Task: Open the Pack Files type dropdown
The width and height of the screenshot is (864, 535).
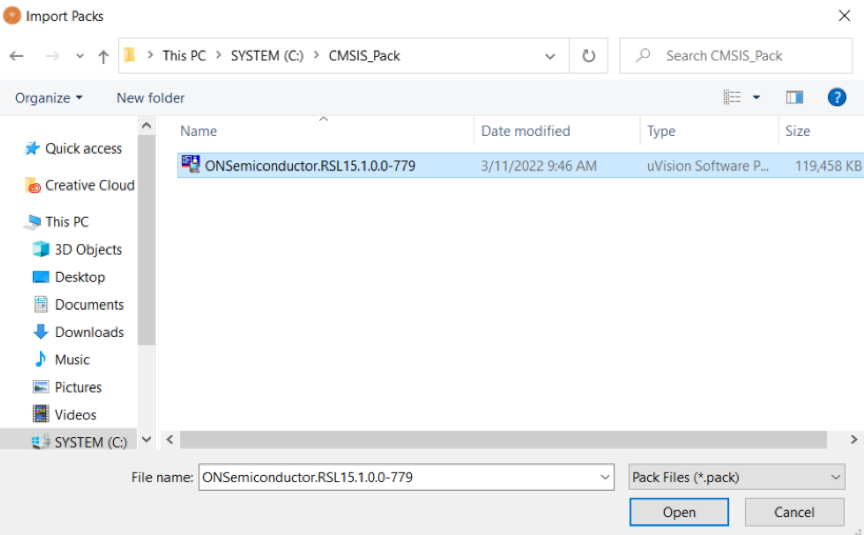Action: pos(737,478)
